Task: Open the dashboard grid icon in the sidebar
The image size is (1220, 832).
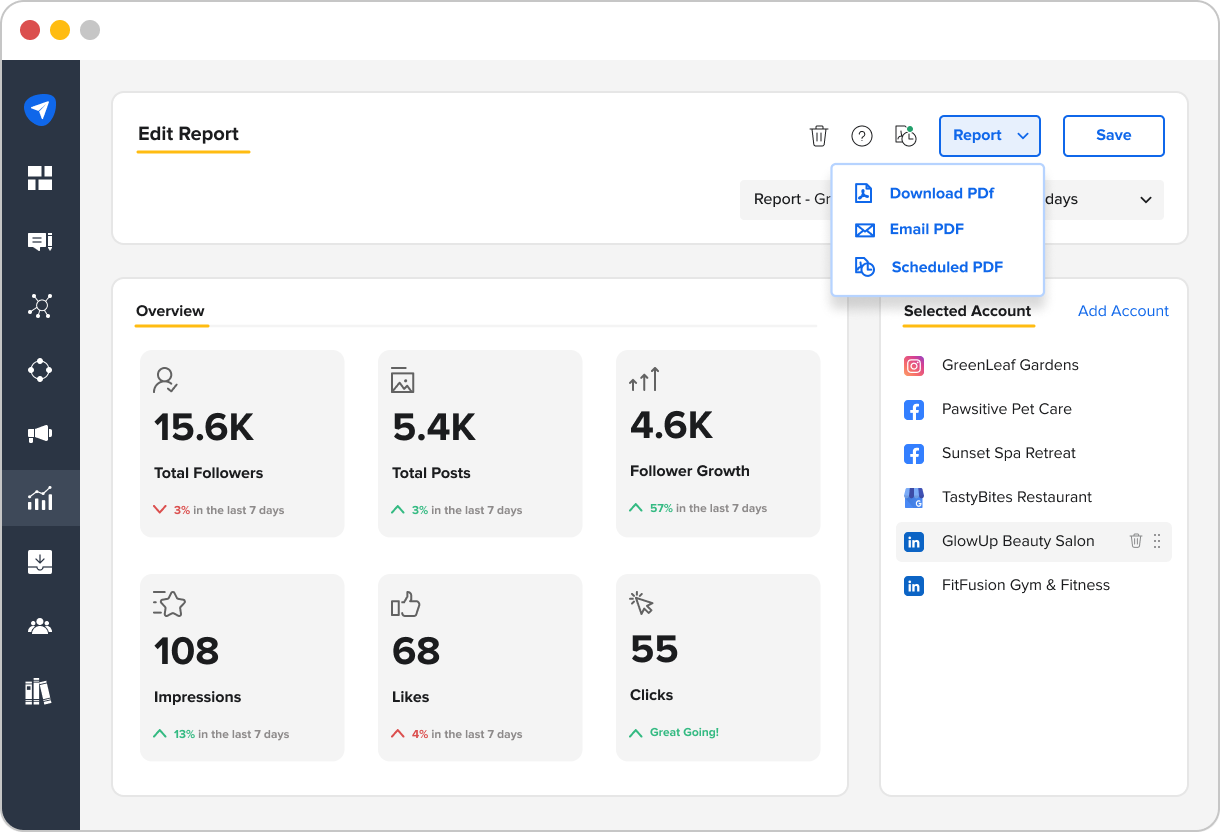Action: point(40,178)
